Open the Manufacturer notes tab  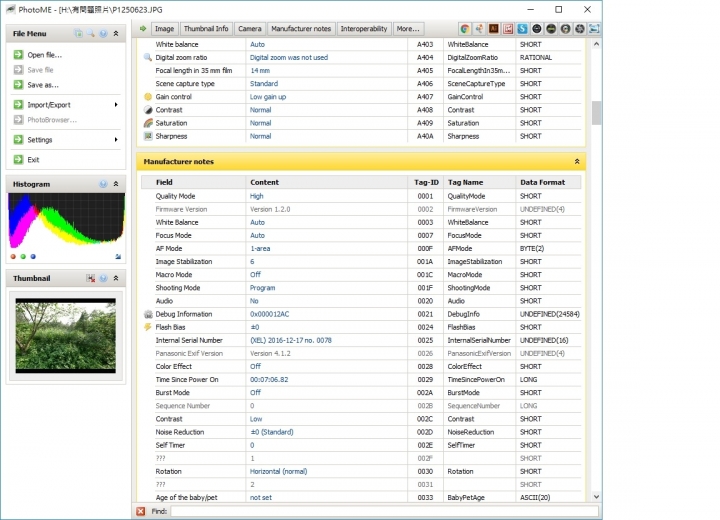click(301, 28)
